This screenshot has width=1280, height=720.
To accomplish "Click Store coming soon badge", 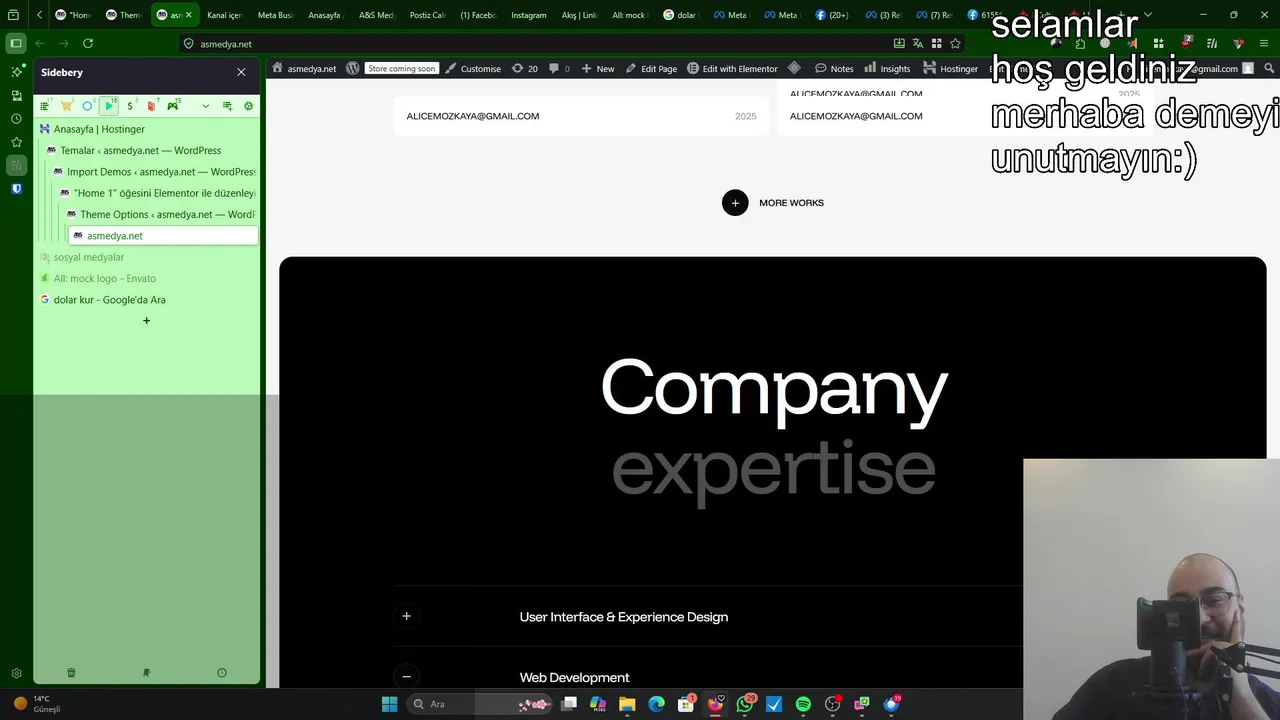I will coord(402,69).
